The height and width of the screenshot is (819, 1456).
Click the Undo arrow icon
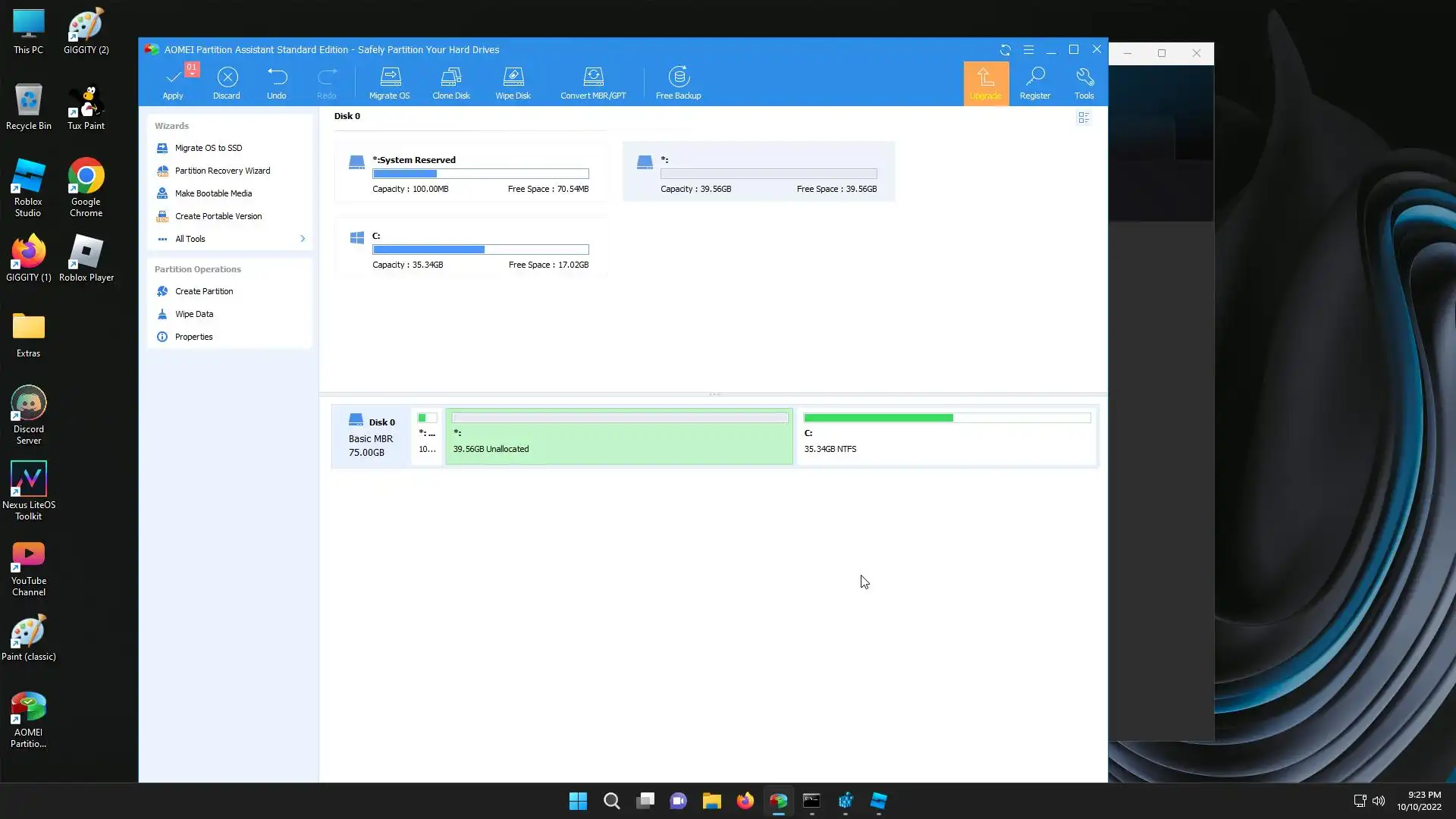pos(277,78)
